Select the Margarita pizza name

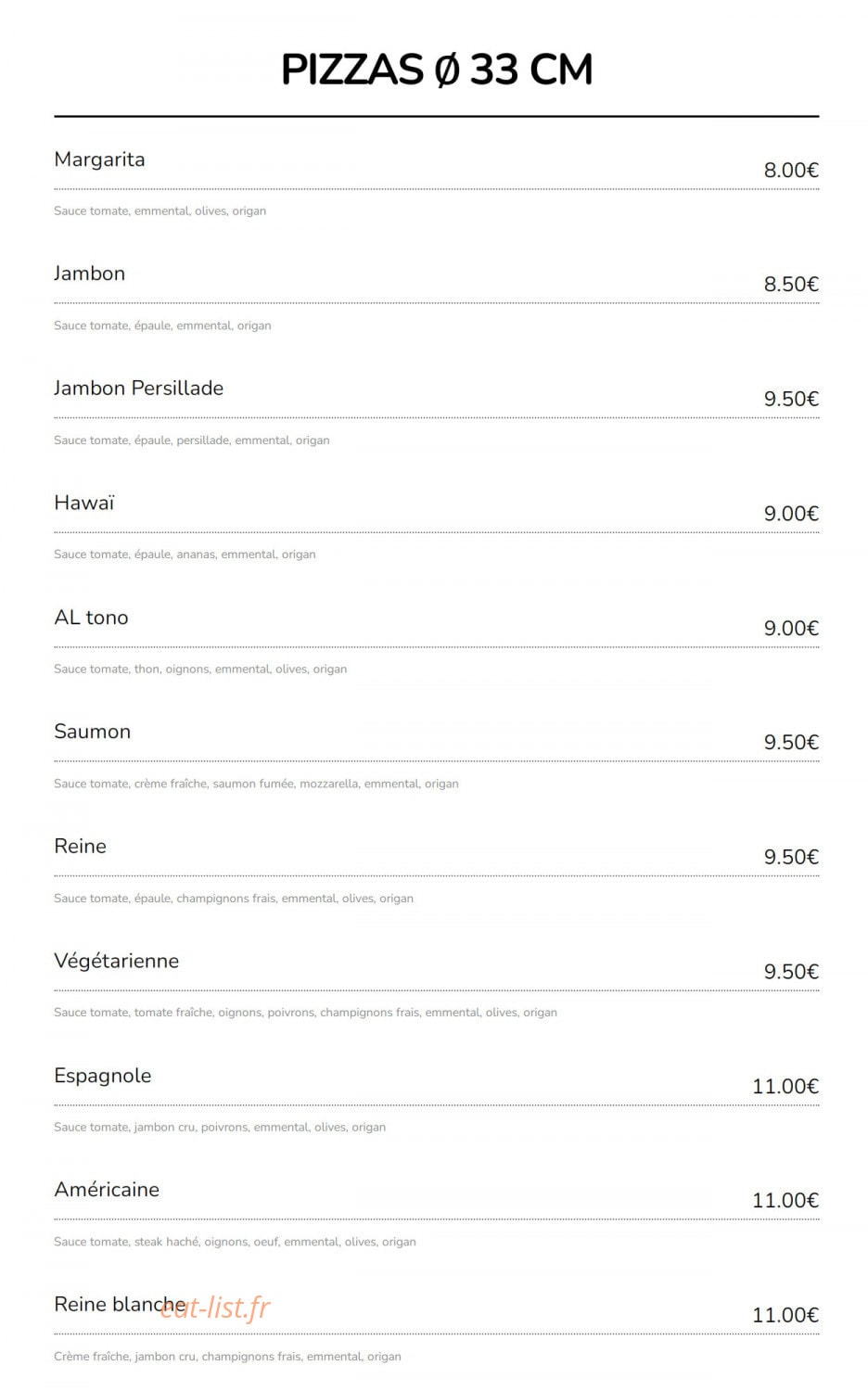(99, 160)
